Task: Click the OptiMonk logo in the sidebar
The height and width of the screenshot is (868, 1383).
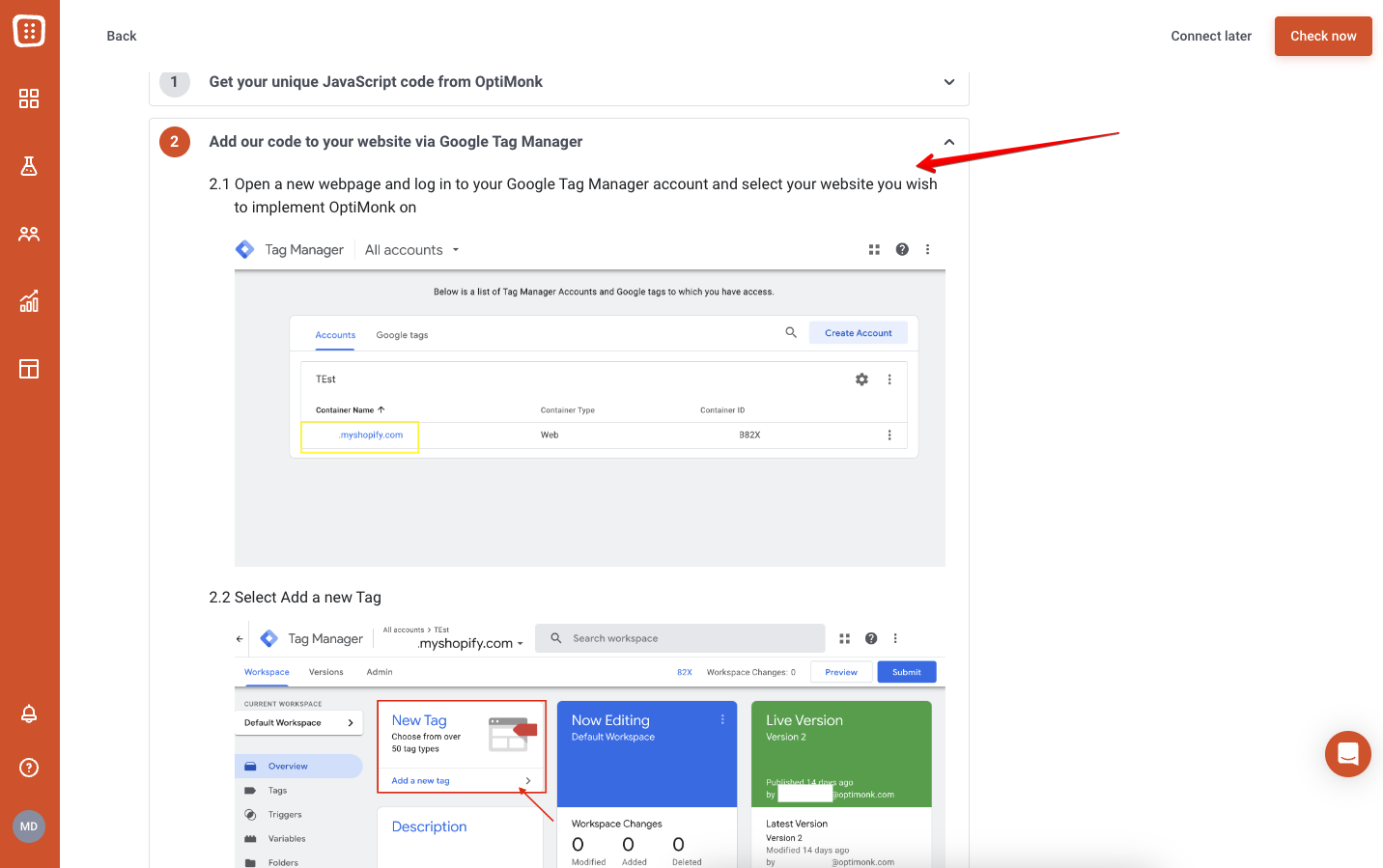Action: point(29,31)
